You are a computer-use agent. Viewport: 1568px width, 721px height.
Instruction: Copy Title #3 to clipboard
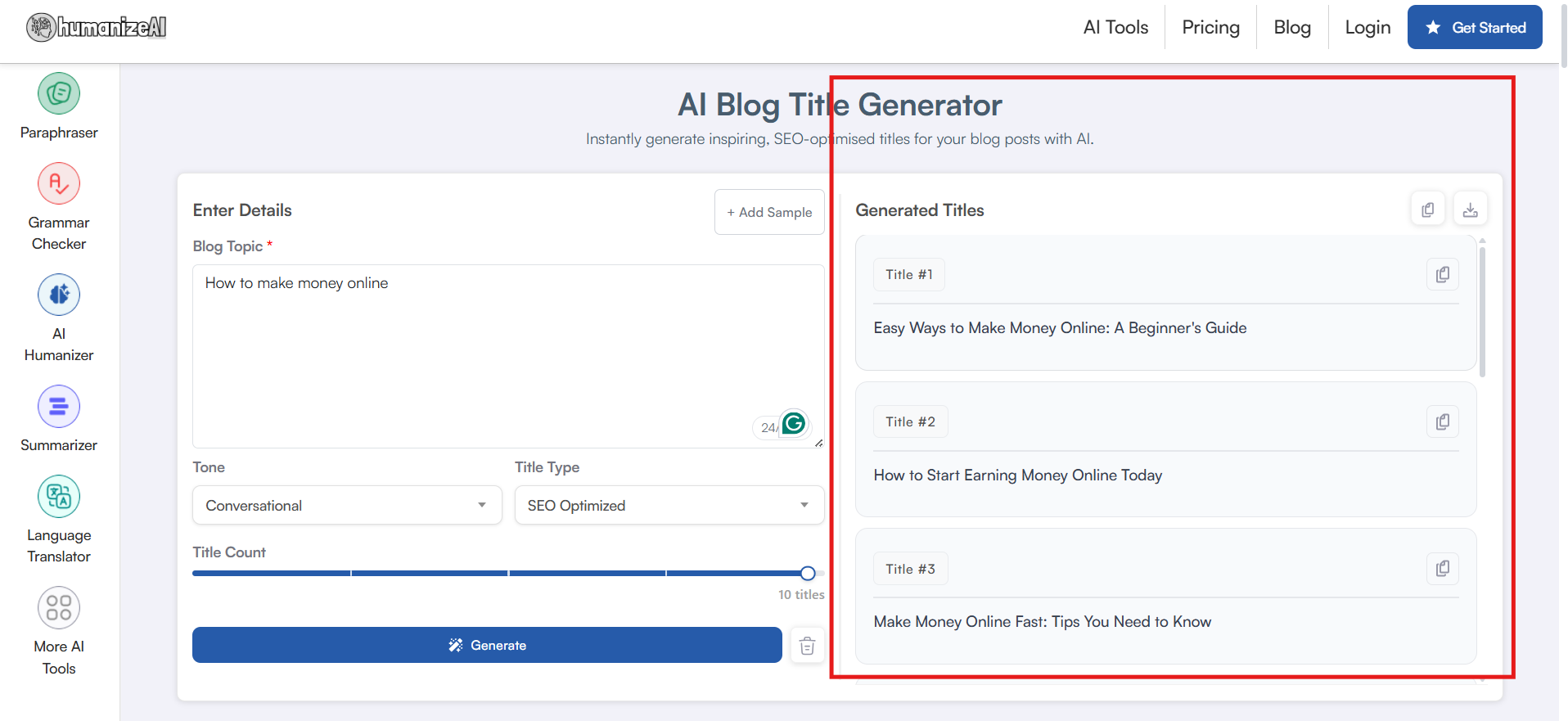point(1443,569)
